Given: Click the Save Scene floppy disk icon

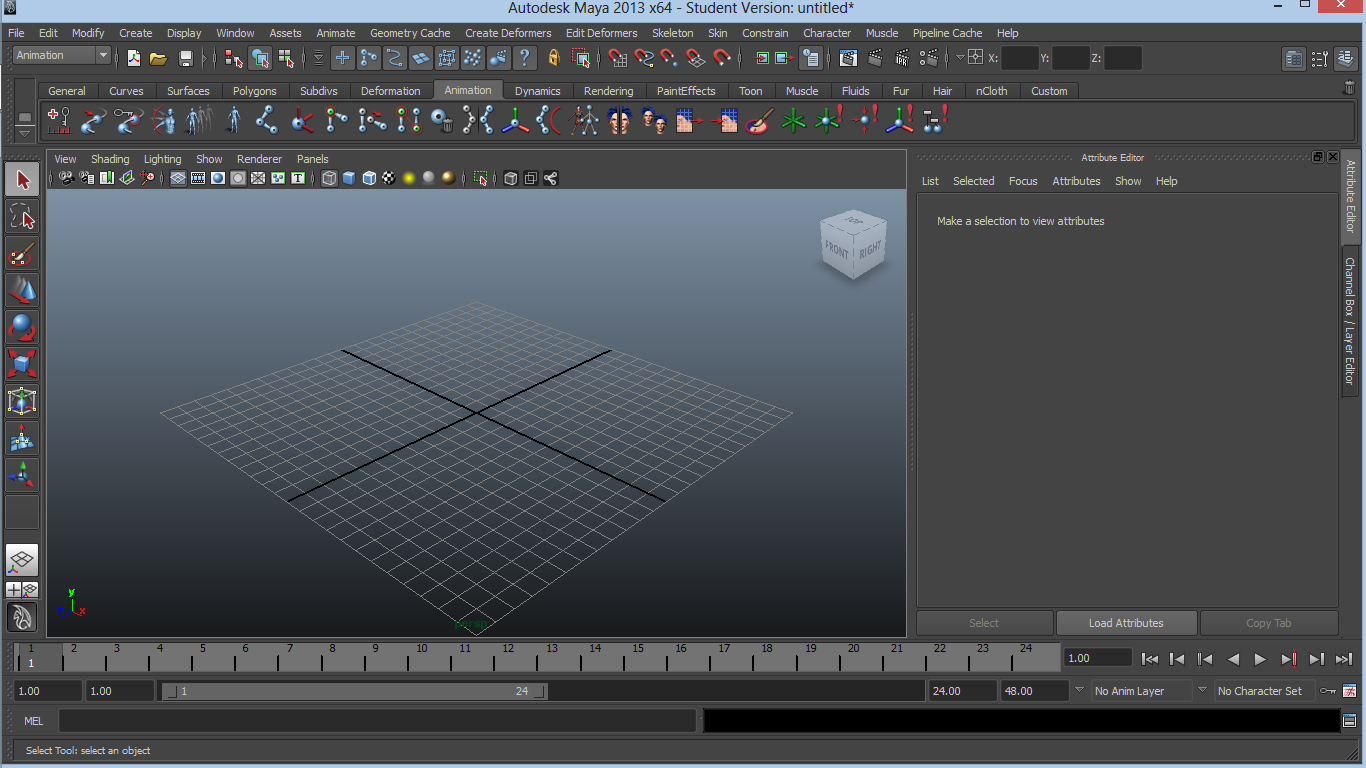Looking at the screenshot, I should [185, 58].
